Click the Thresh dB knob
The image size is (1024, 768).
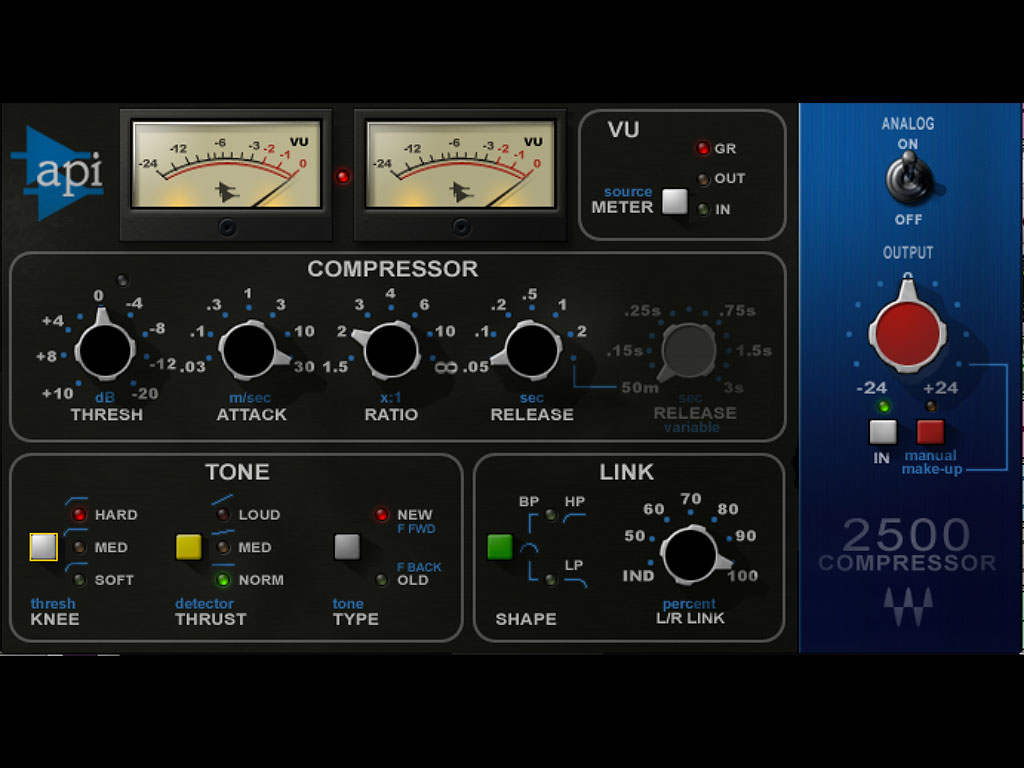(105, 350)
